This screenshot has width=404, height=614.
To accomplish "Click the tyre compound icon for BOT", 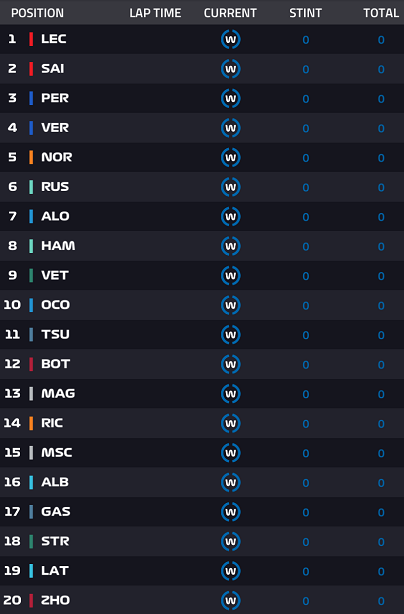I will click(x=231, y=364).
